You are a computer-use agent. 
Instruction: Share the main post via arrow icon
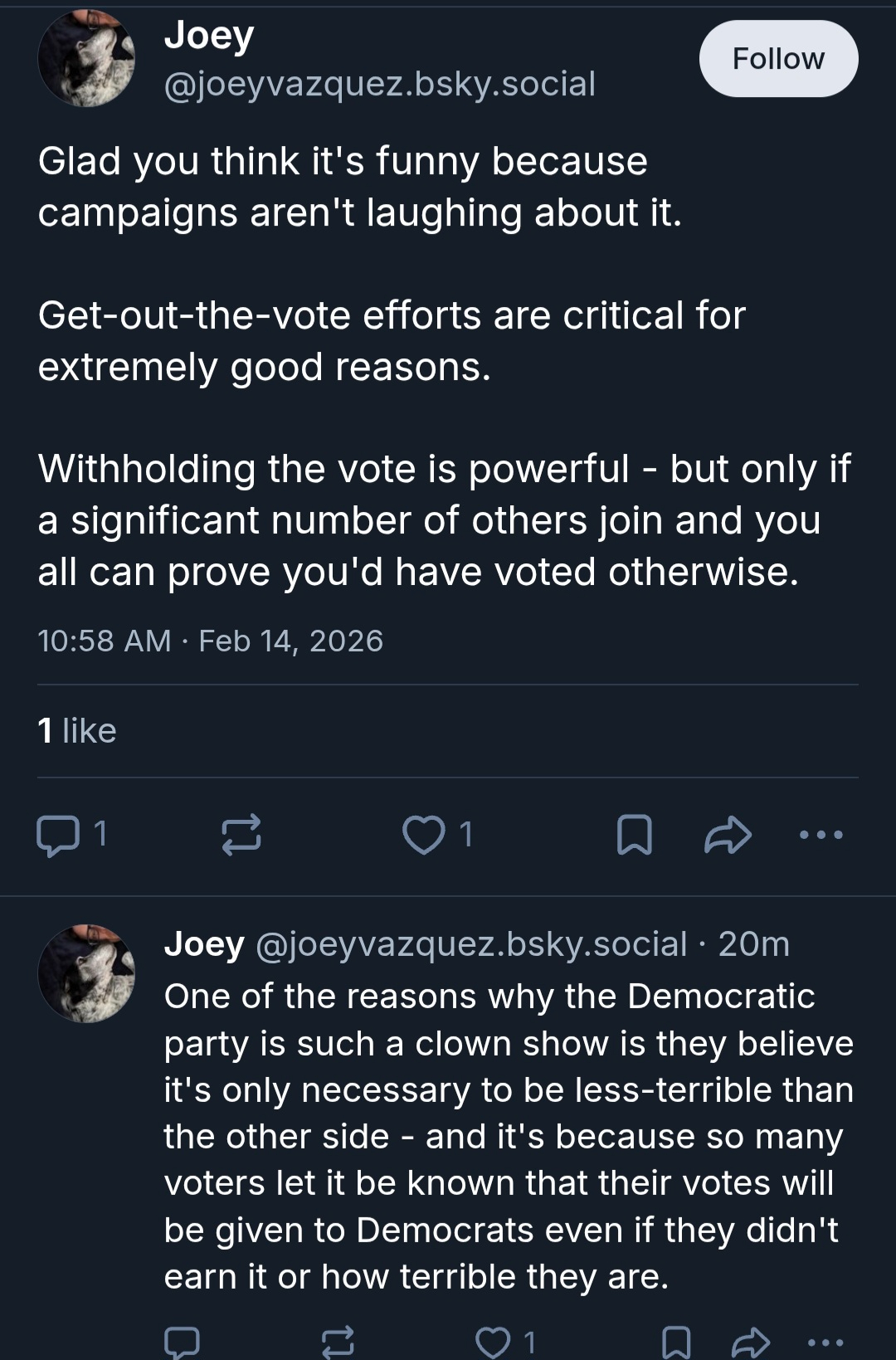(728, 835)
